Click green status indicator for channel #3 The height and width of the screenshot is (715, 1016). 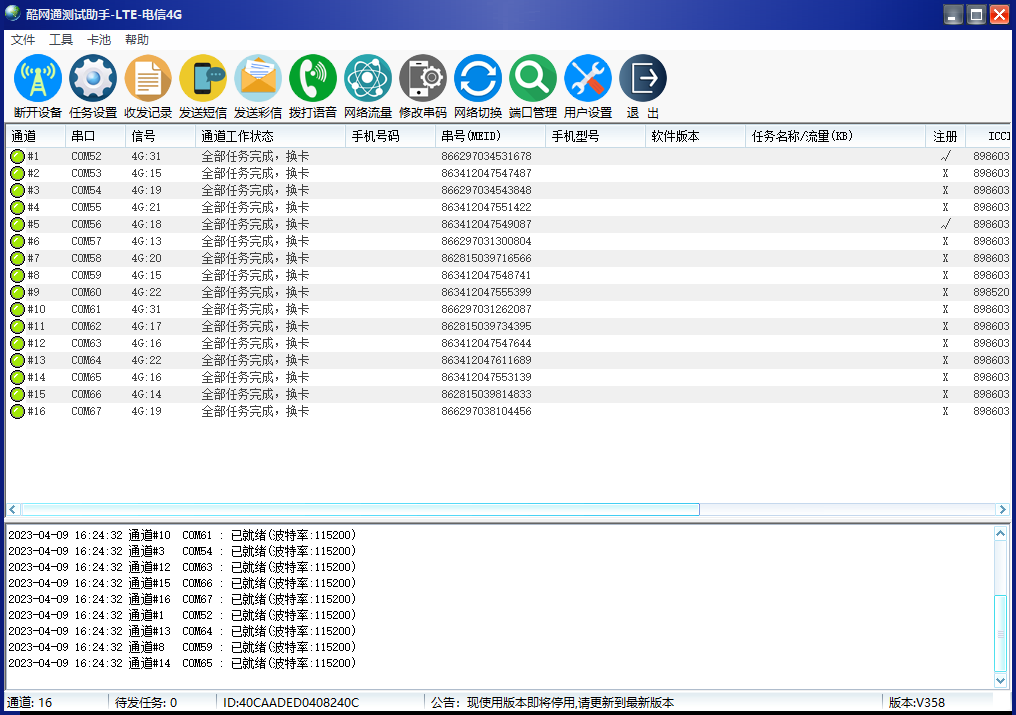coord(17,190)
